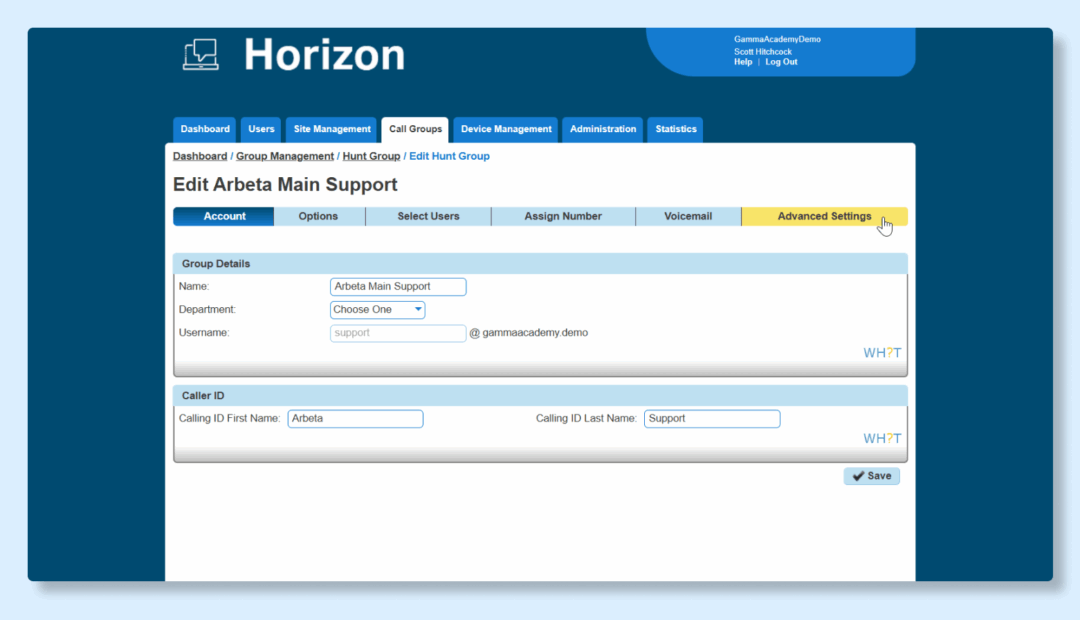Select the Call Groups tab
Viewport: 1080px width, 620px height.
(x=415, y=130)
